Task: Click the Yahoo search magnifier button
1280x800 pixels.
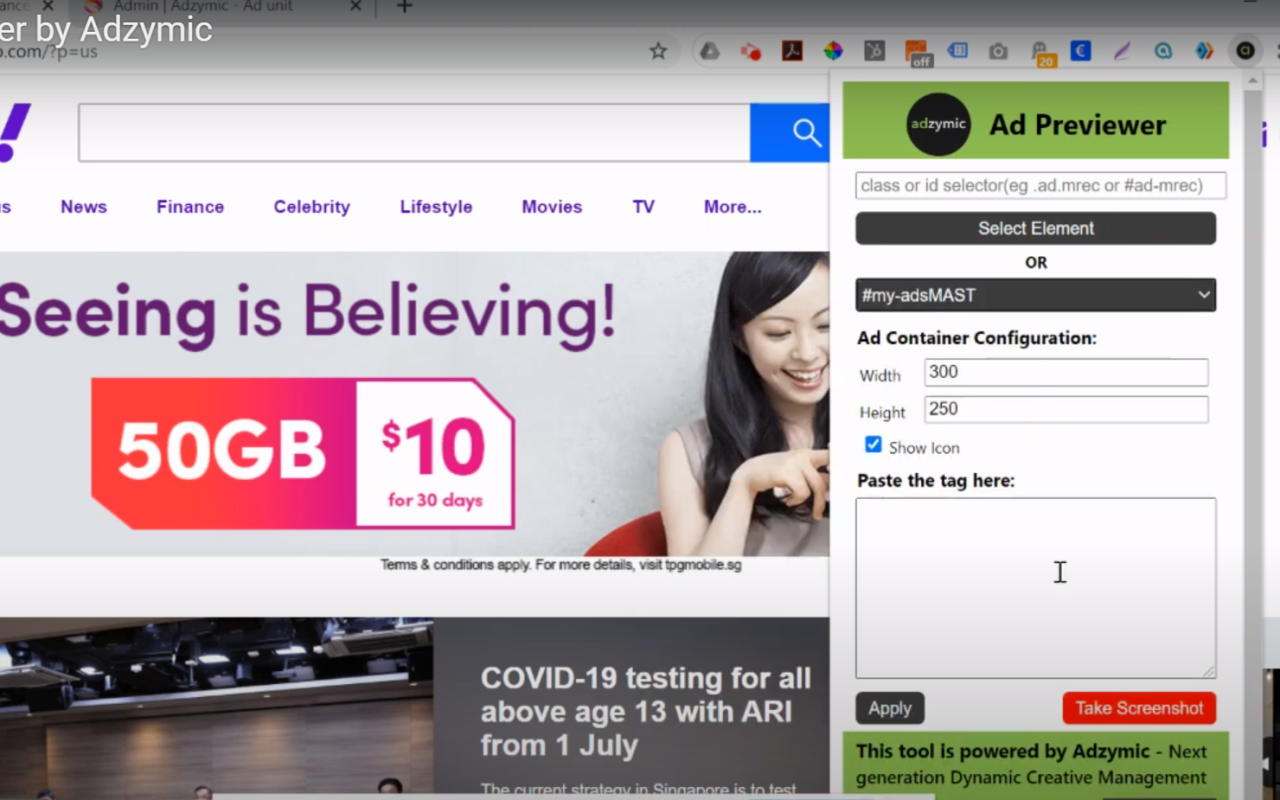Action: 790,133
